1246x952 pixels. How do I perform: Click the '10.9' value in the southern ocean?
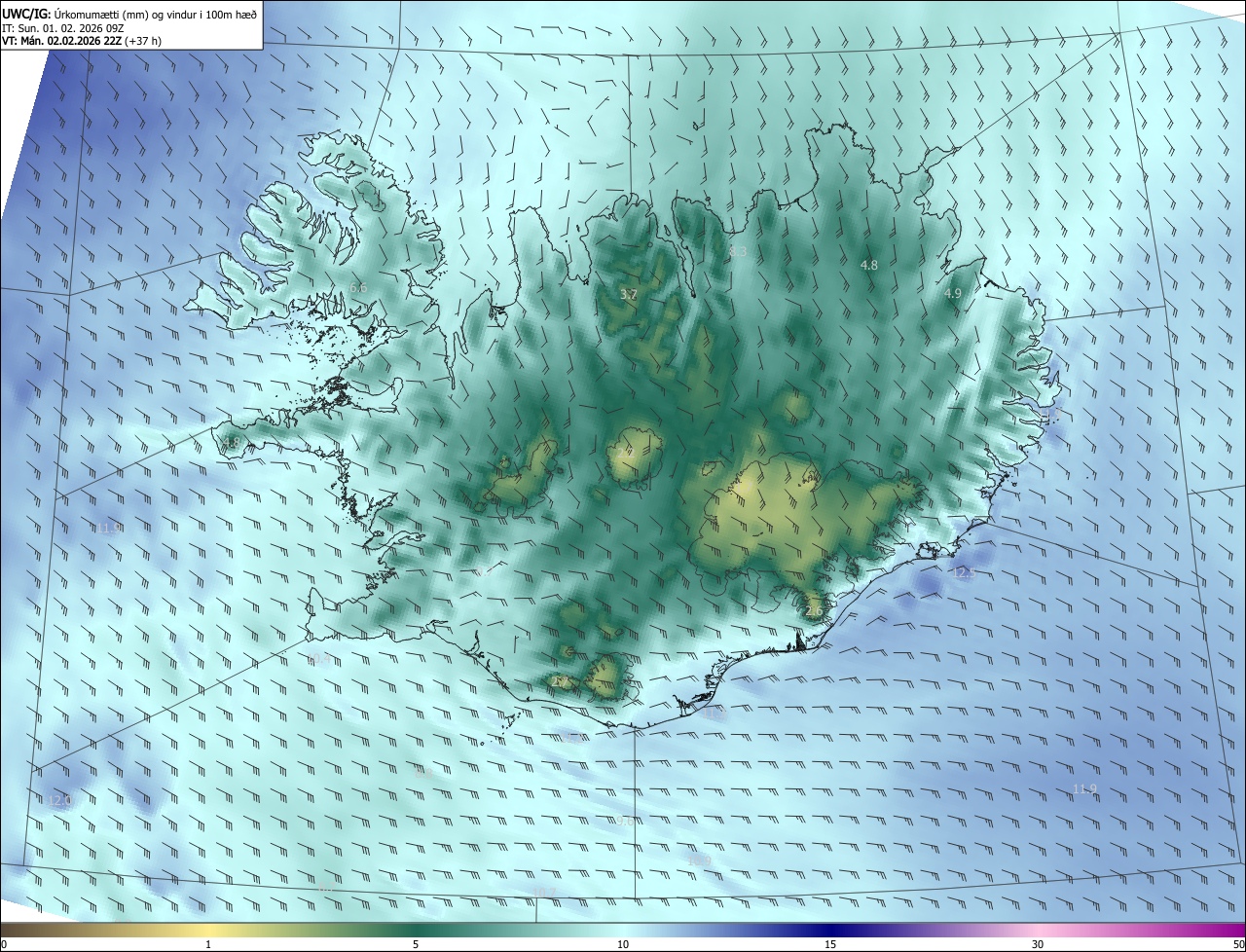pyautogui.click(x=699, y=860)
